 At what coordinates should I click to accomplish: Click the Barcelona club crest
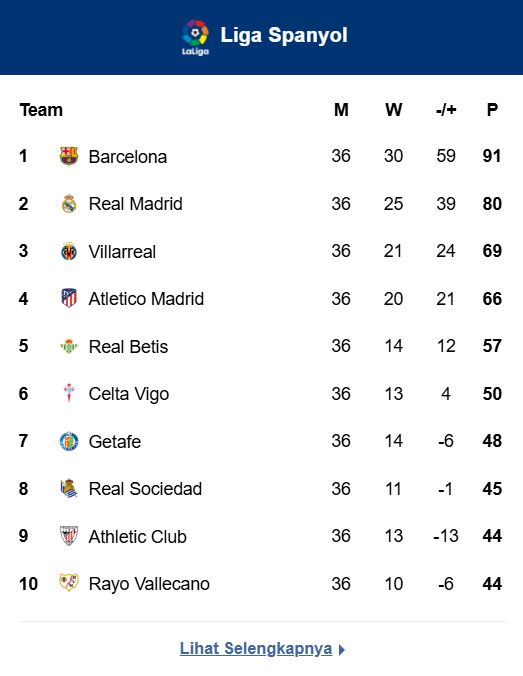(69, 156)
